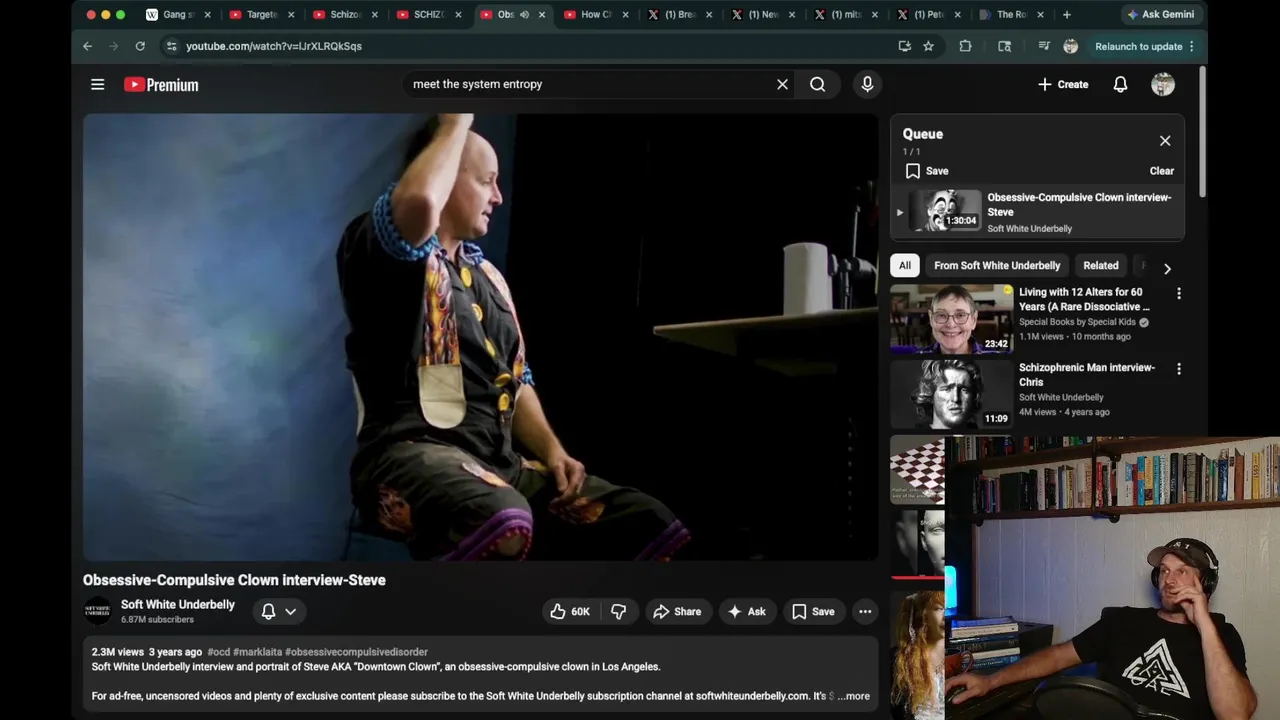Click the #marklaita hashtag
This screenshot has width=1280, height=720.
257,652
